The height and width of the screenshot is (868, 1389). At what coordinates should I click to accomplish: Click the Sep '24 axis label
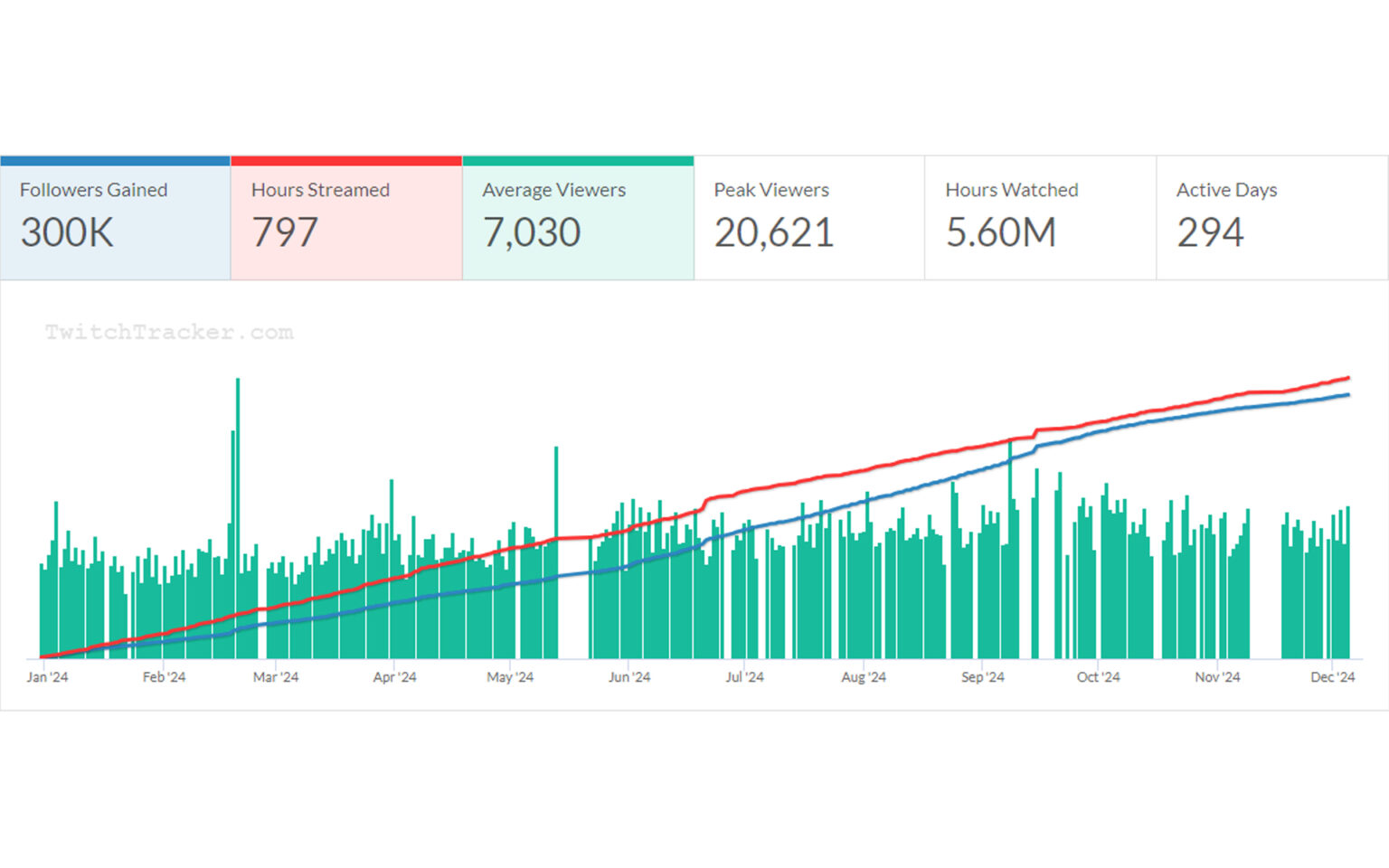tap(983, 677)
